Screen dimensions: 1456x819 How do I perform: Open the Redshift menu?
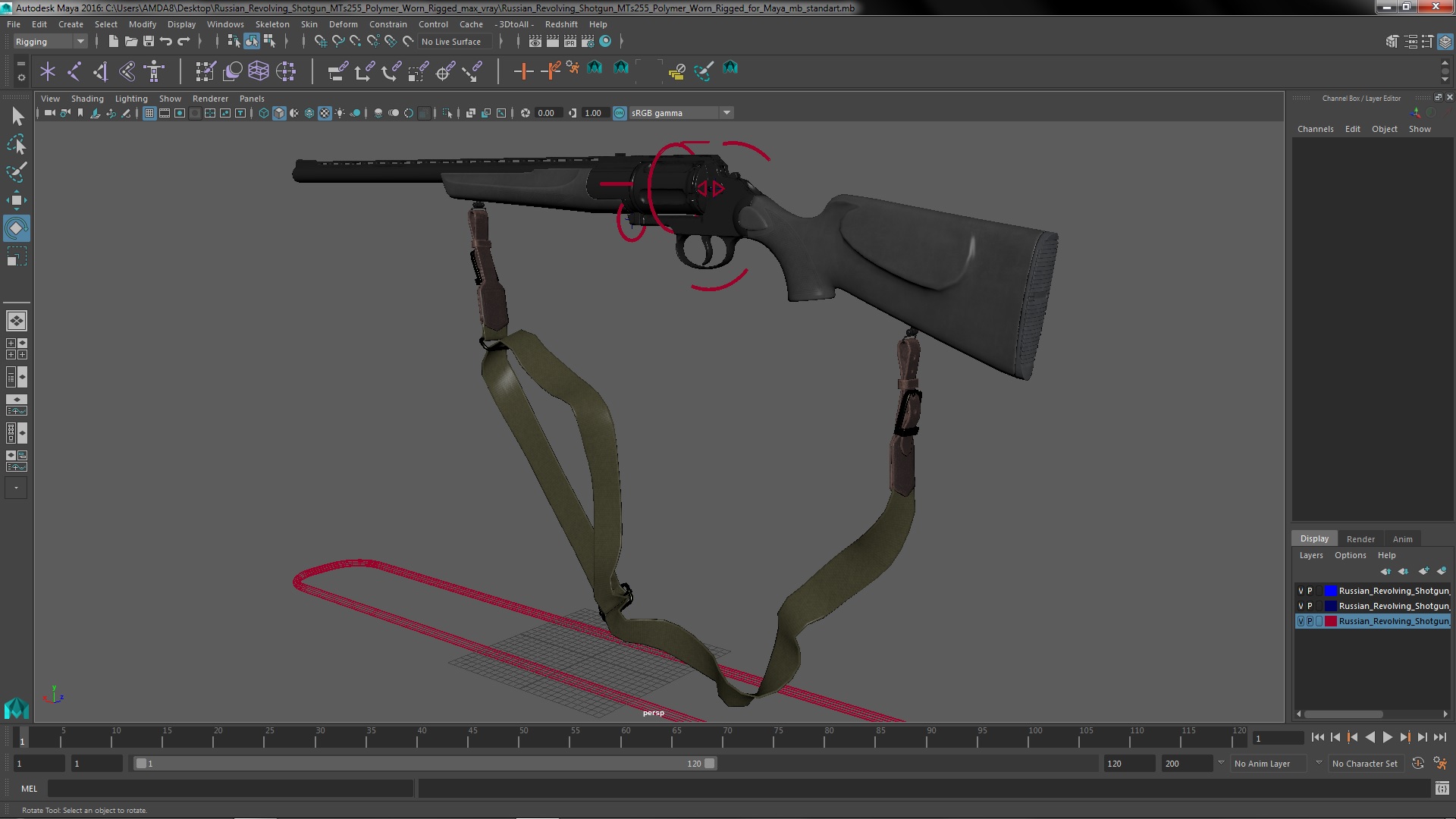pyautogui.click(x=561, y=24)
